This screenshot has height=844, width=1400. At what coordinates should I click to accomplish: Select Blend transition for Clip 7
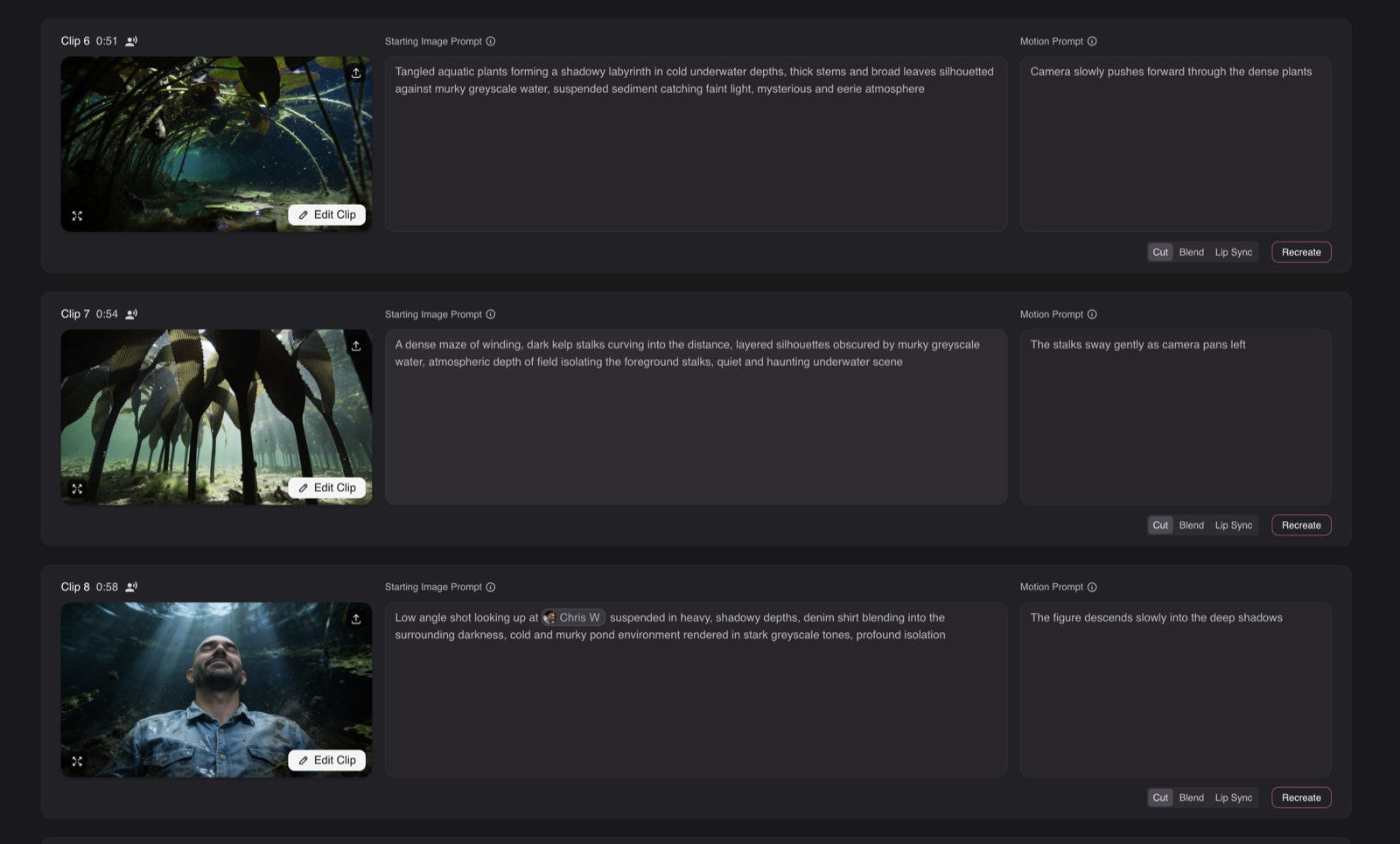coord(1192,525)
